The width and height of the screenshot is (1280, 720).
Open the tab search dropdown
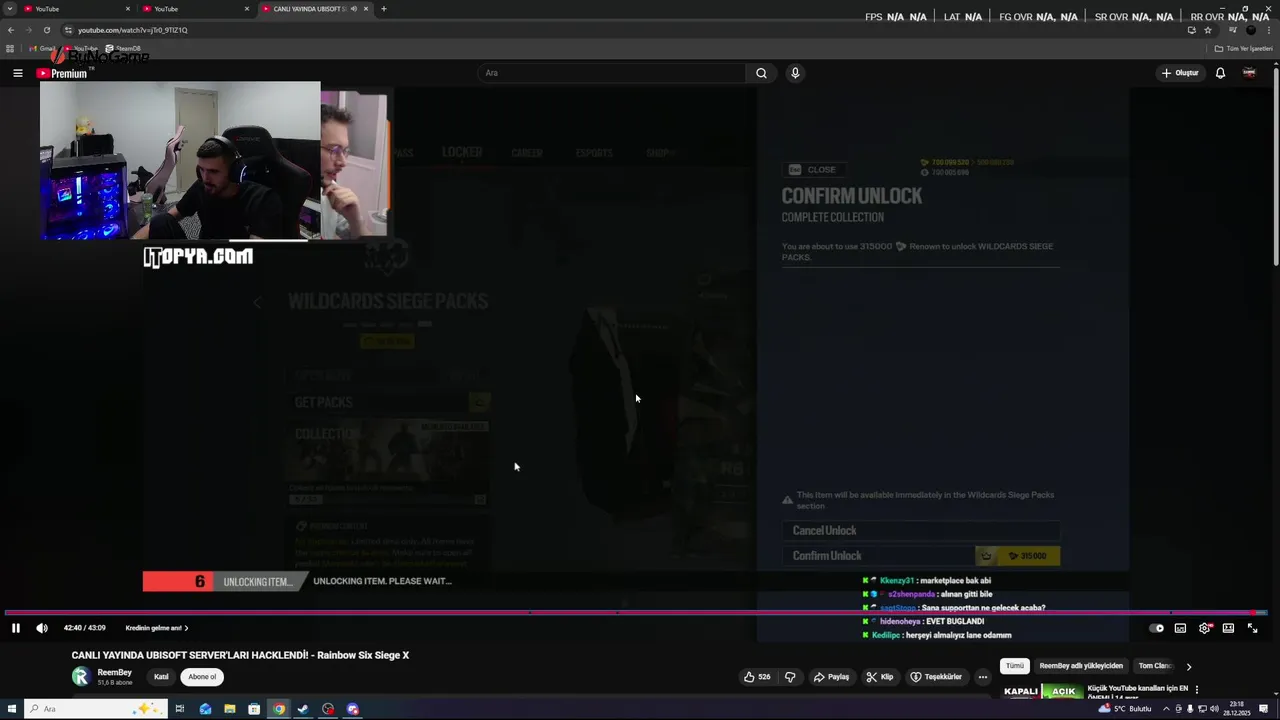[10, 9]
